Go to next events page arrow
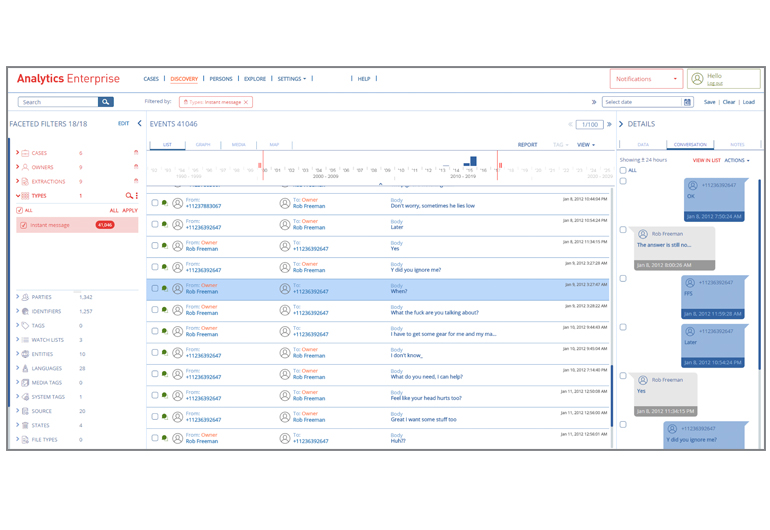This screenshot has height=530, width=770. point(609,125)
